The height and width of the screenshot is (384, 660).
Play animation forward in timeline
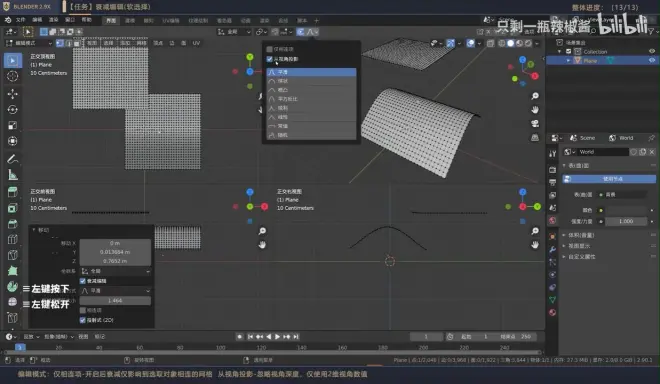click(x=277, y=336)
